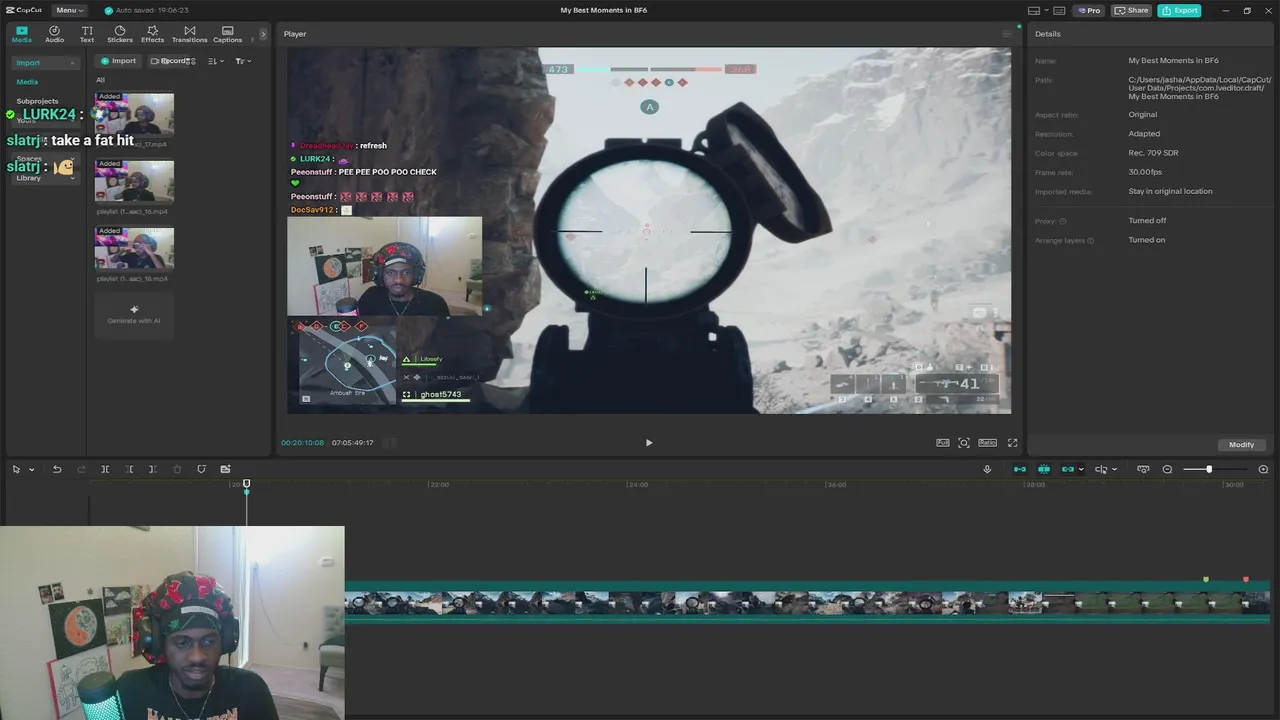
Task: Split the clip at playhead
Action: tap(105, 469)
